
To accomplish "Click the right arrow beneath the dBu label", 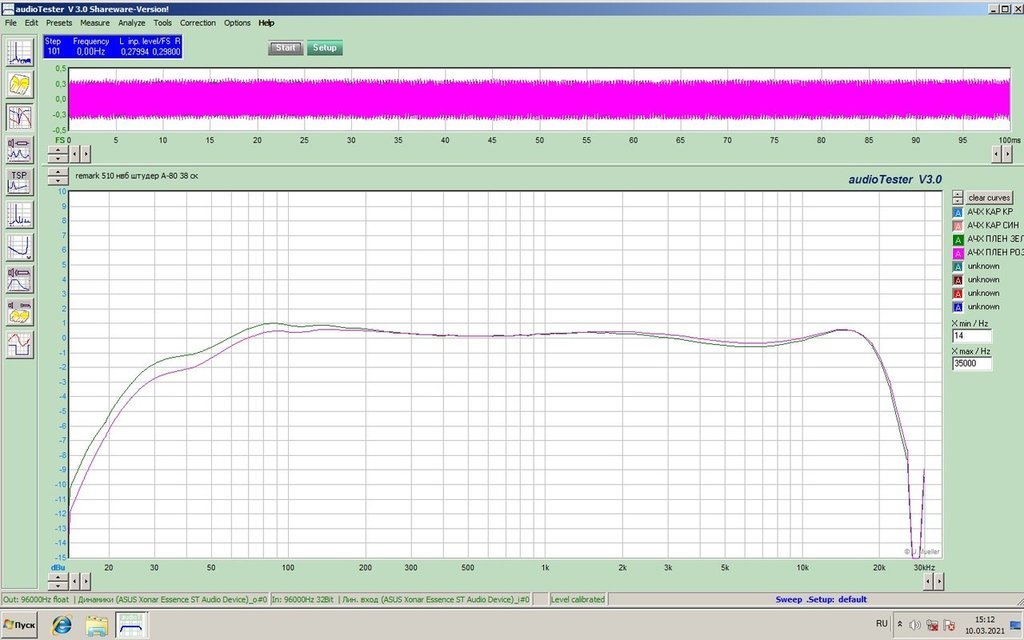I will click(x=86, y=581).
